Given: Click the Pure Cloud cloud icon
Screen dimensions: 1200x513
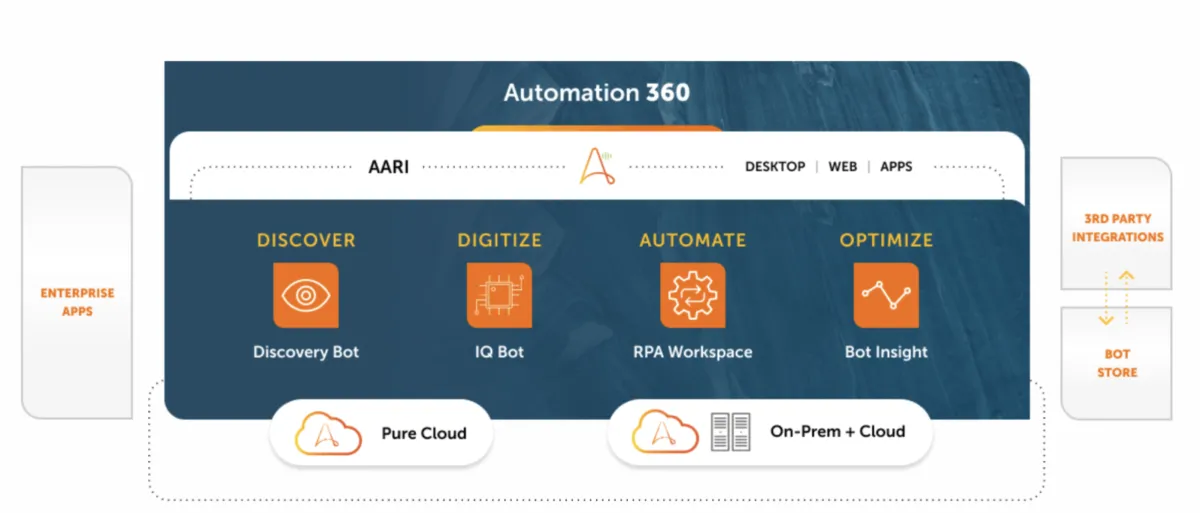Looking at the screenshot, I should (327, 433).
